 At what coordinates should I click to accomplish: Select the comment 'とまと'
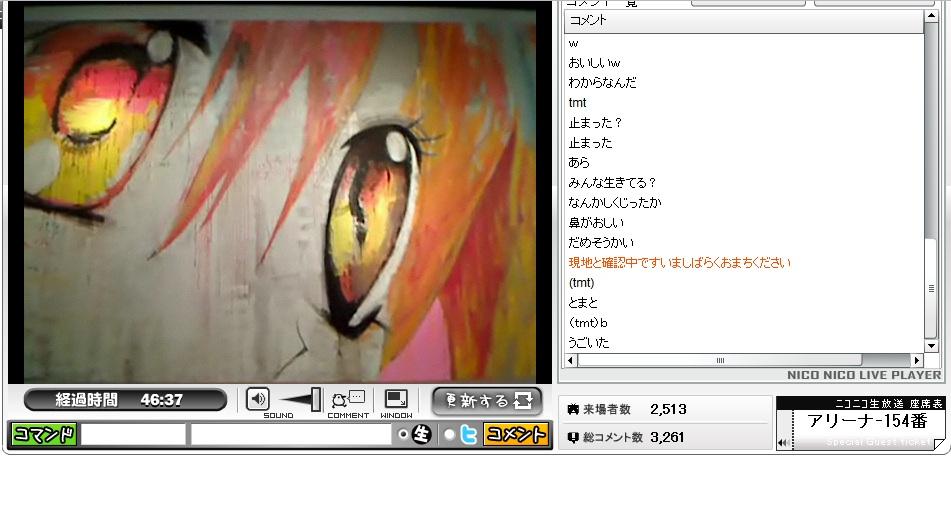[583, 303]
